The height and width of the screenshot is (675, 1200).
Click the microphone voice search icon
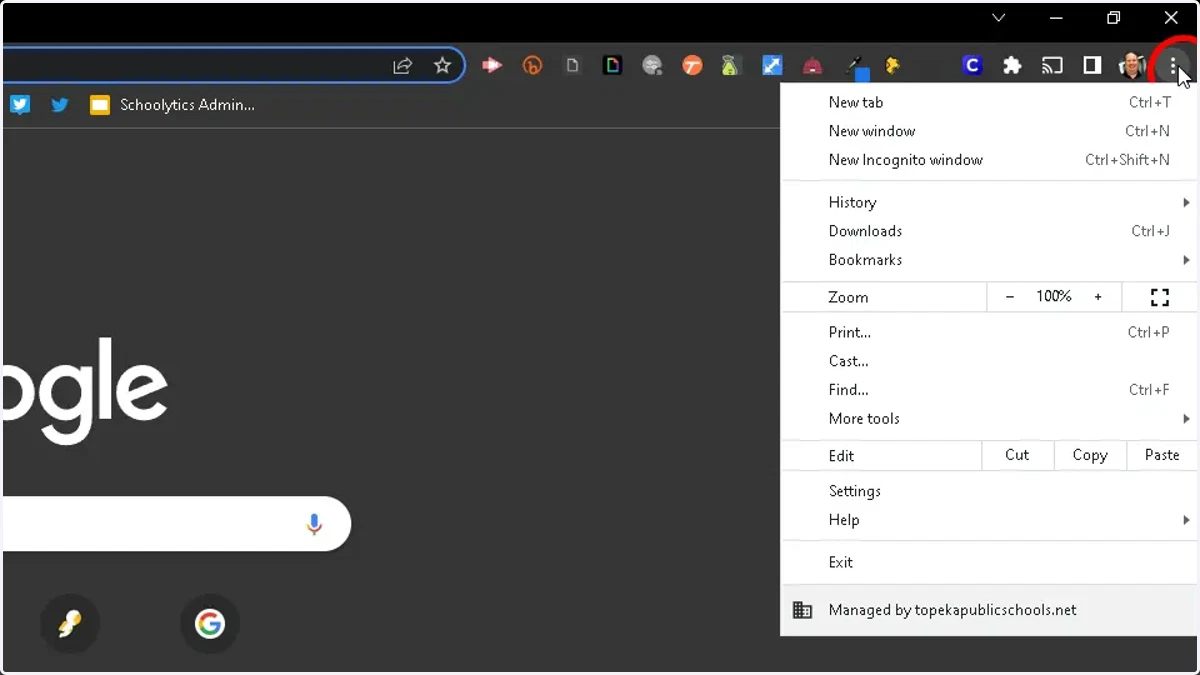coord(314,524)
